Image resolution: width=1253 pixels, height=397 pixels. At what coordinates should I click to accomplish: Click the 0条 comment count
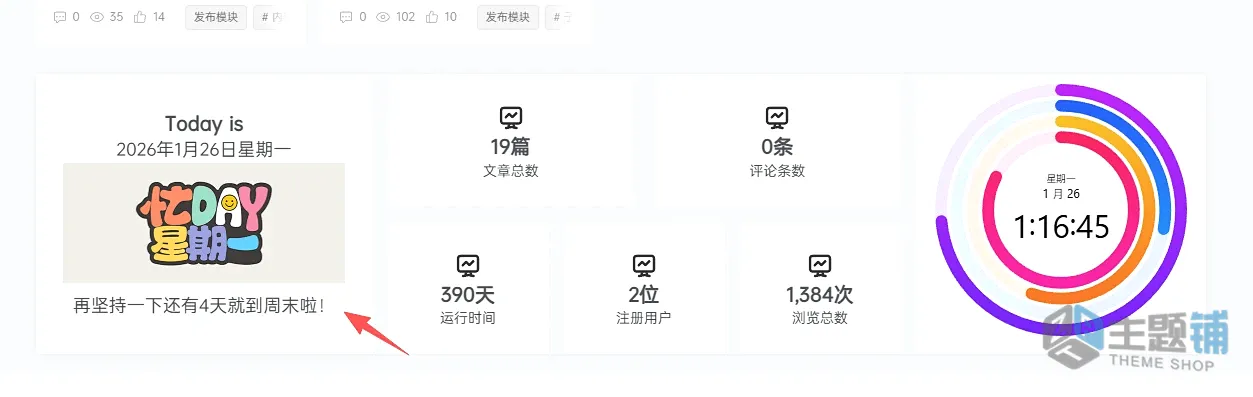coord(777,147)
